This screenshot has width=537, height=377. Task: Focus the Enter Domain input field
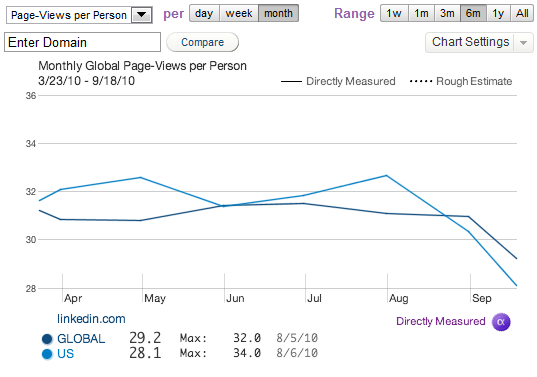point(82,42)
